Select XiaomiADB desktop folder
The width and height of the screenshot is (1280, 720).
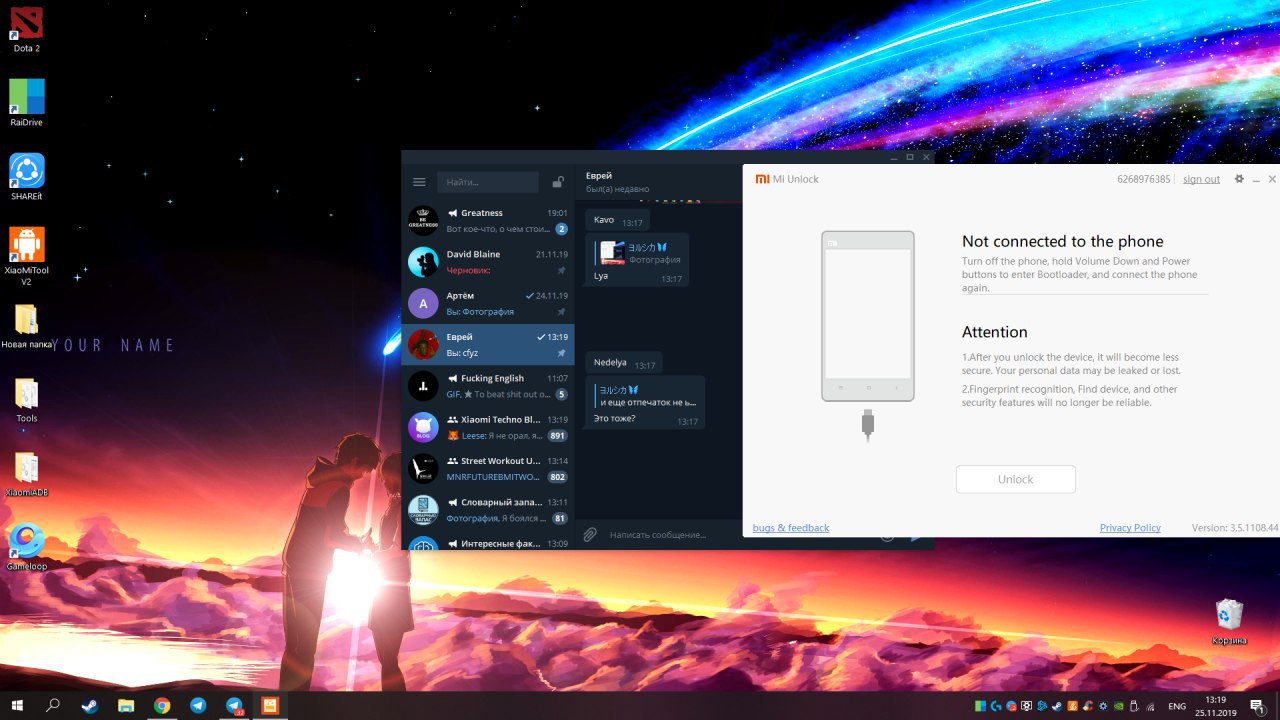(x=27, y=475)
